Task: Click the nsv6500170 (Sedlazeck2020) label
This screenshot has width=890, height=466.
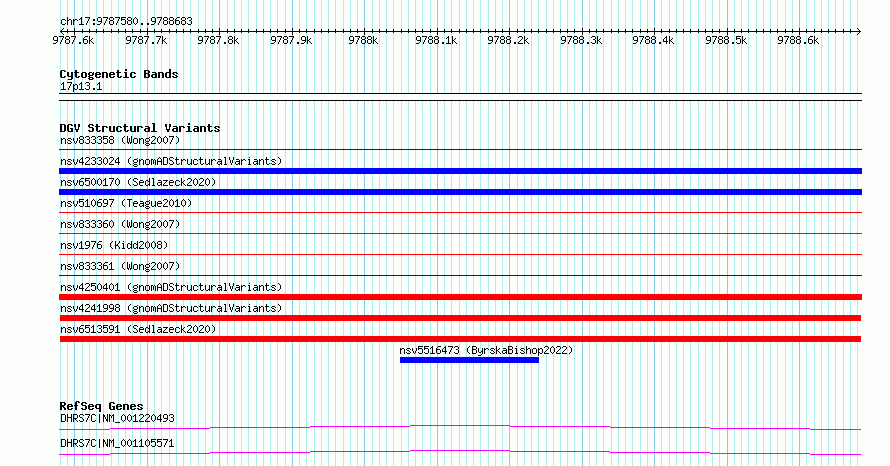Action: [138, 182]
